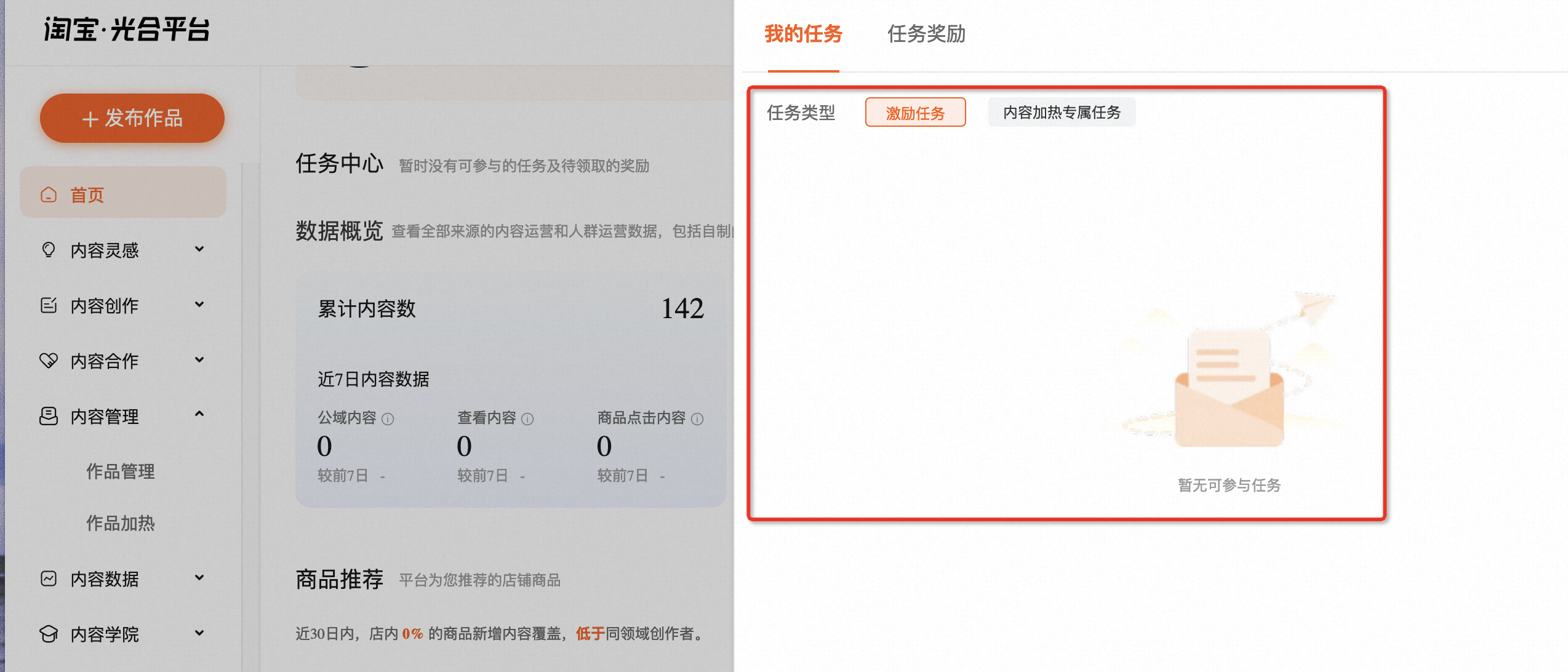Click the 暂无可参与任务 empty-state text

coord(1229,486)
